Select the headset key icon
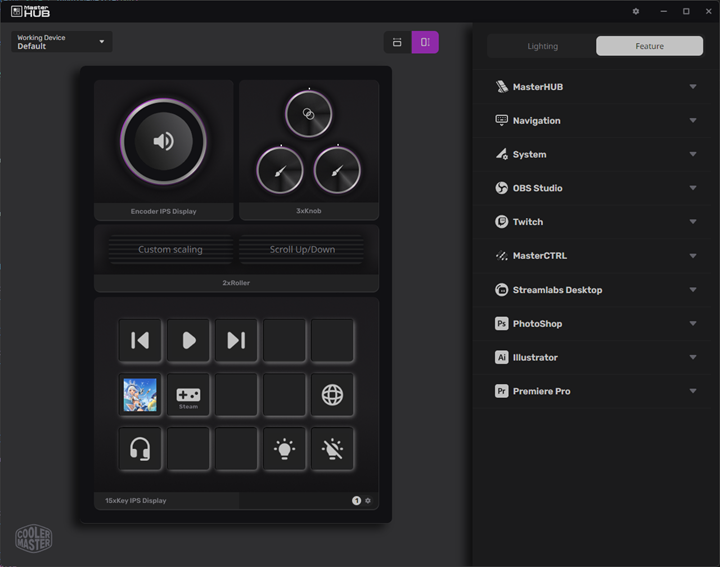This screenshot has width=720, height=567. 140,449
